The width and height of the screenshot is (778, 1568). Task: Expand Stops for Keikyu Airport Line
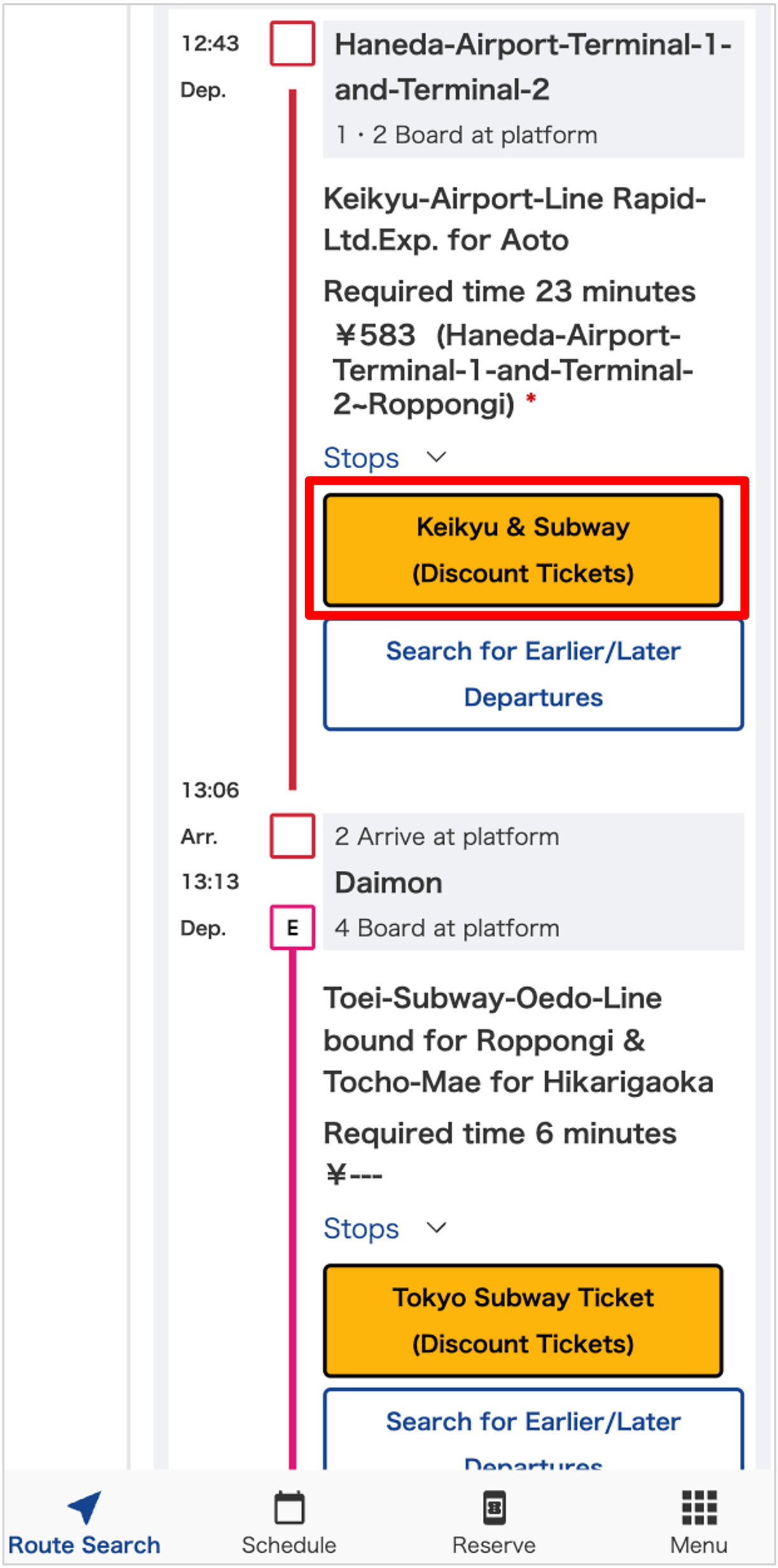click(x=361, y=458)
